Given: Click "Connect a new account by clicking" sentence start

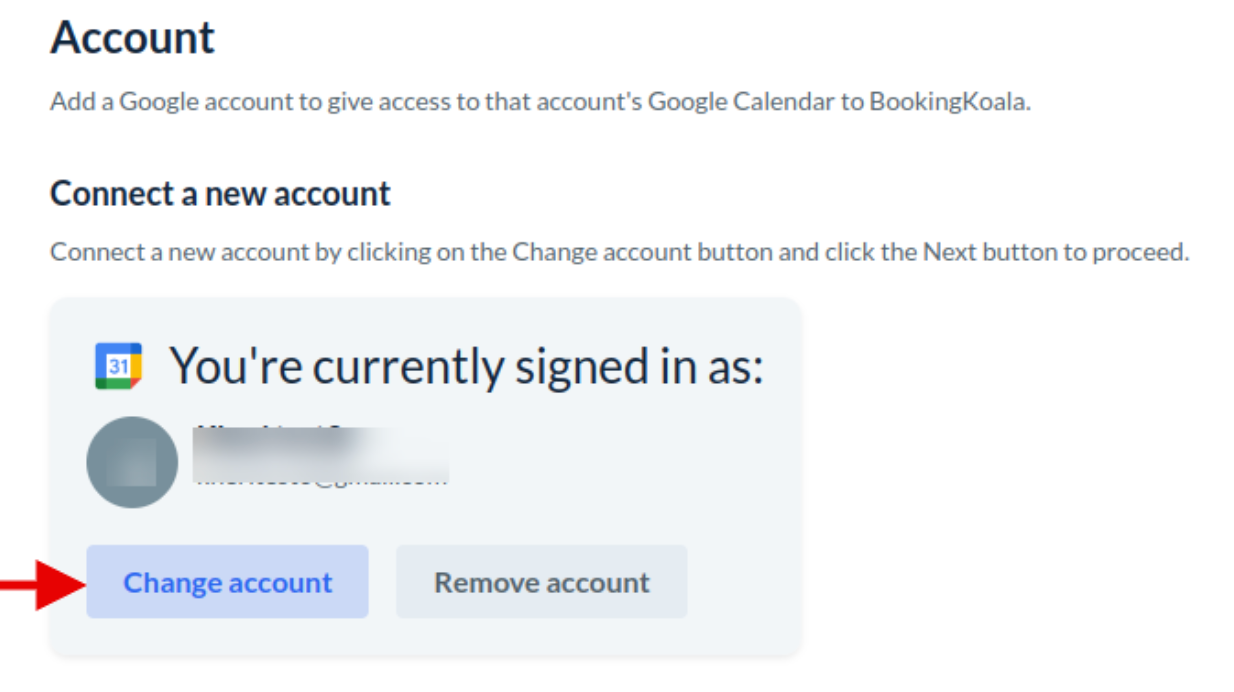Looking at the screenshot, I should click(197, 251).
